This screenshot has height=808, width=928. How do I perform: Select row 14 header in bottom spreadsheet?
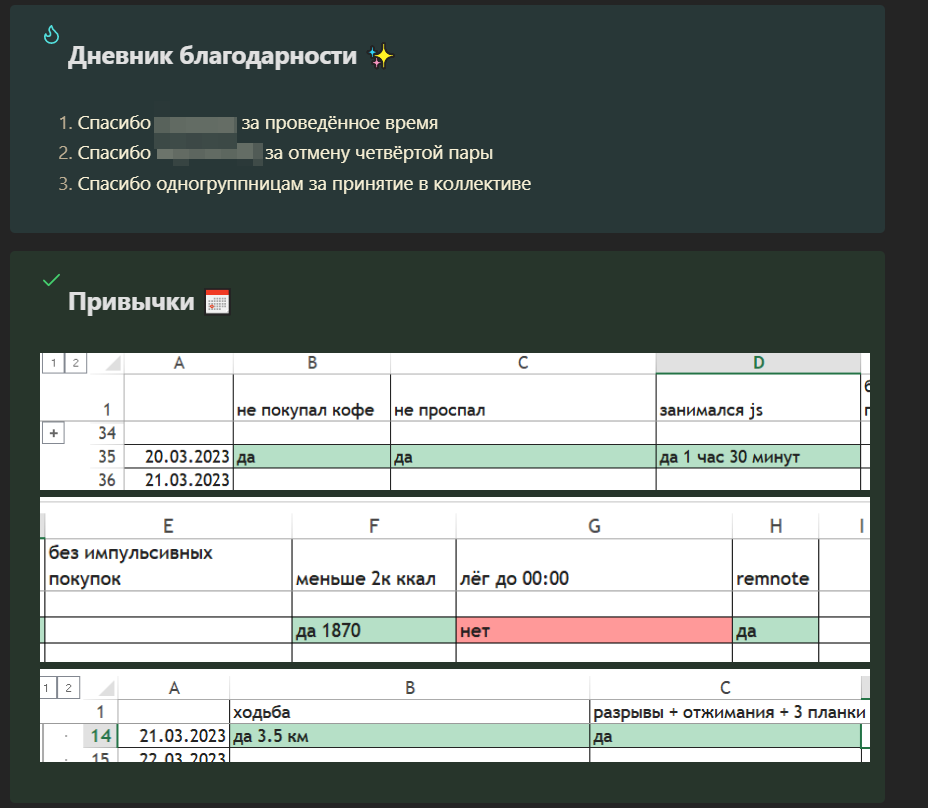click(100, 736)
